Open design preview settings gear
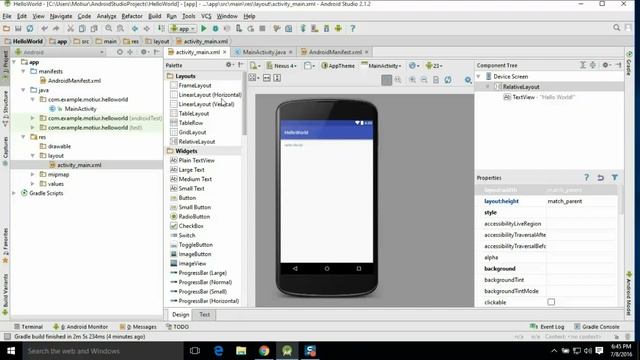 (468, 80)
